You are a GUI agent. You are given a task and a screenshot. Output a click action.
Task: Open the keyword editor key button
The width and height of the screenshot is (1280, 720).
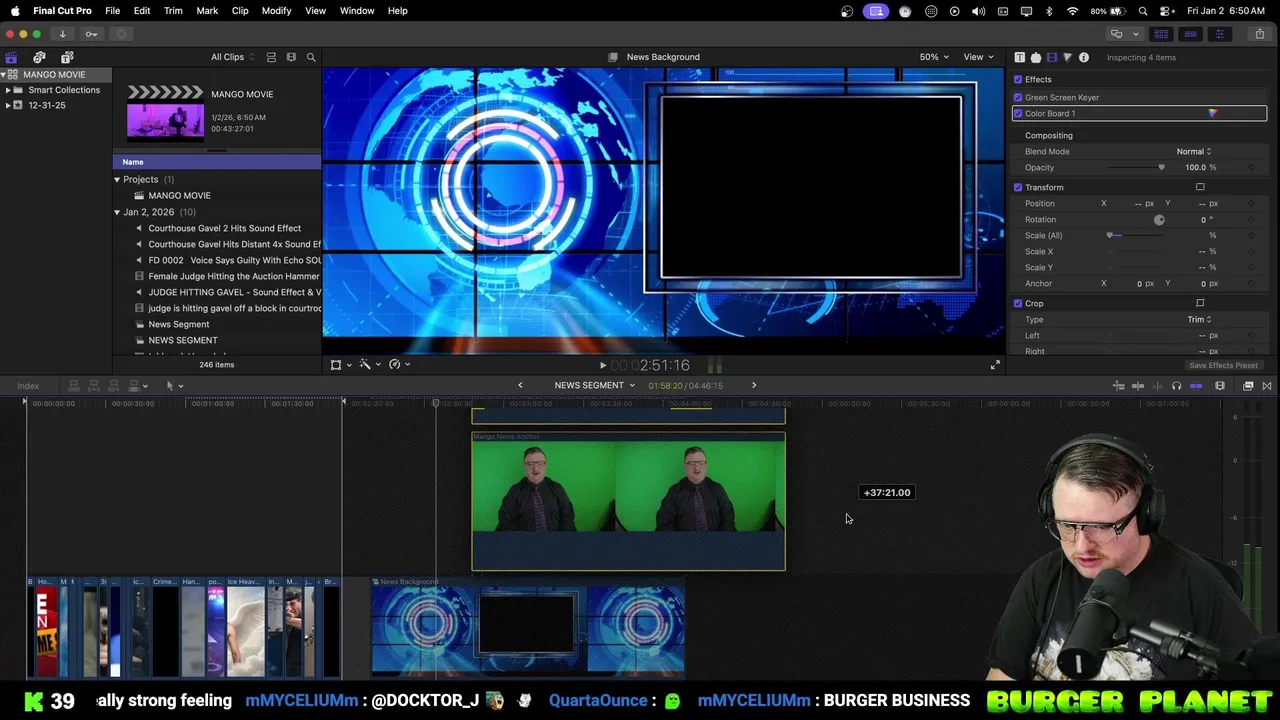[91, 34]
